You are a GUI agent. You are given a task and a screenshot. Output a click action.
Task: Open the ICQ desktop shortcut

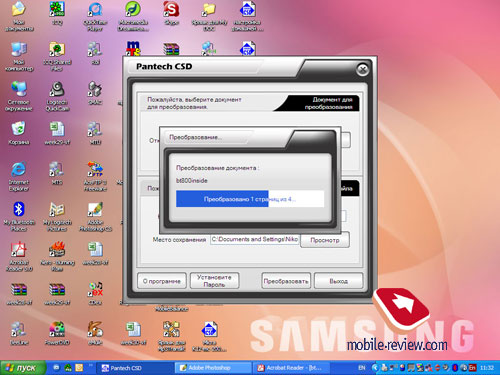click(57, 13)
